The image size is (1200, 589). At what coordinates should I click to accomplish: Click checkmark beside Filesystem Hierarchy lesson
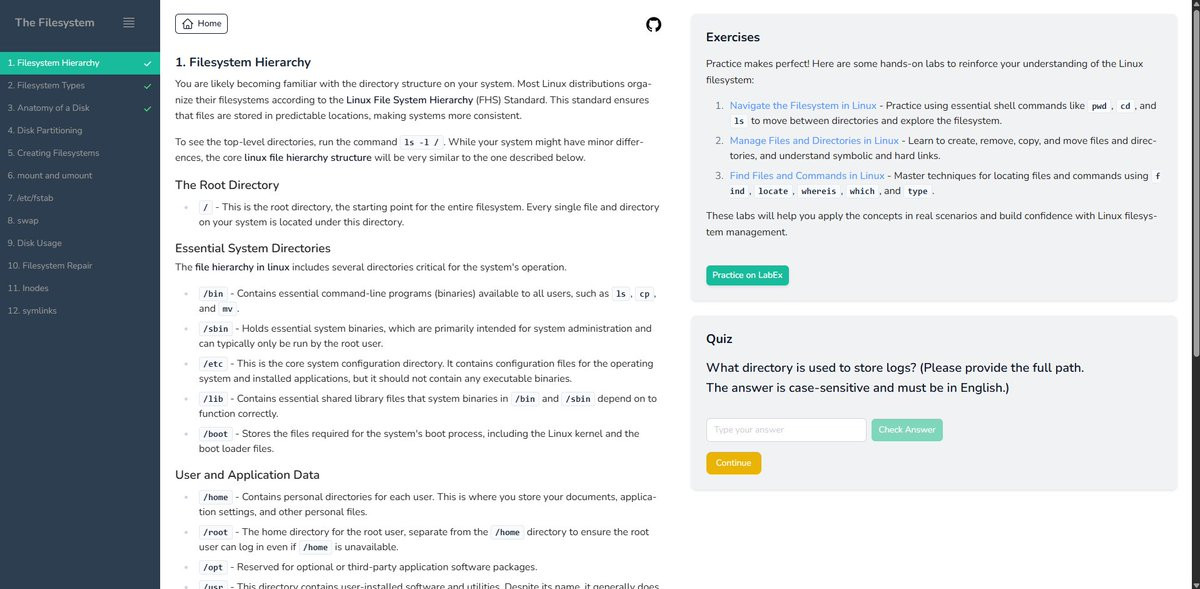pyautogui.click(x=147, y=63)
